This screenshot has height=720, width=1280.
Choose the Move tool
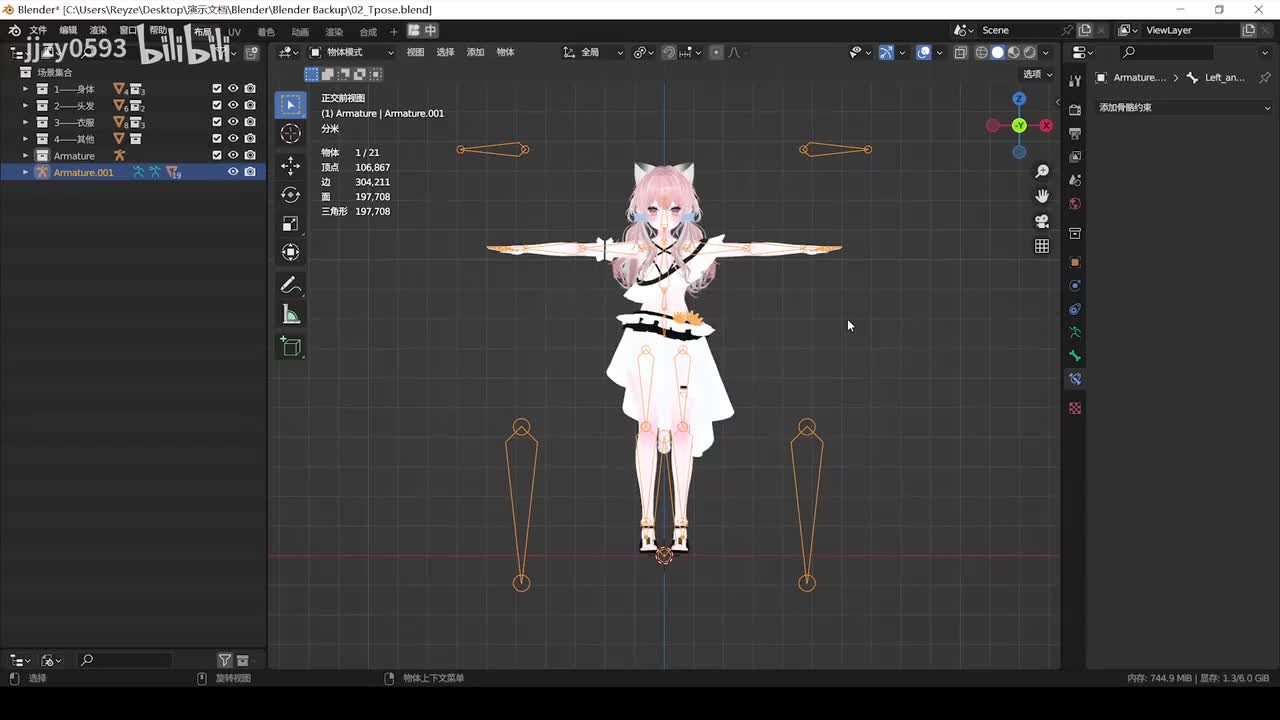tap(291, 165)
